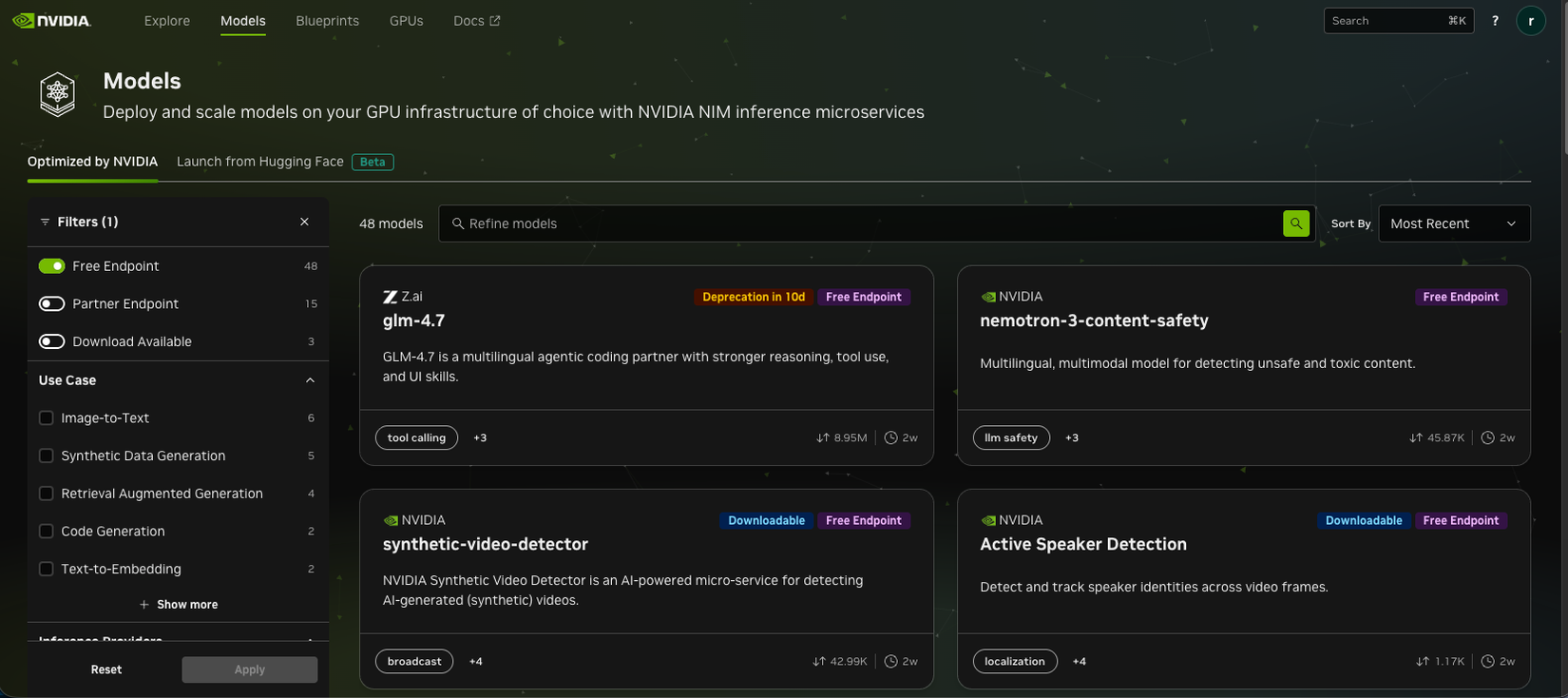
Task: Click the 8.95M requests icon on glm-4.7
Action: tap(823, 437)
